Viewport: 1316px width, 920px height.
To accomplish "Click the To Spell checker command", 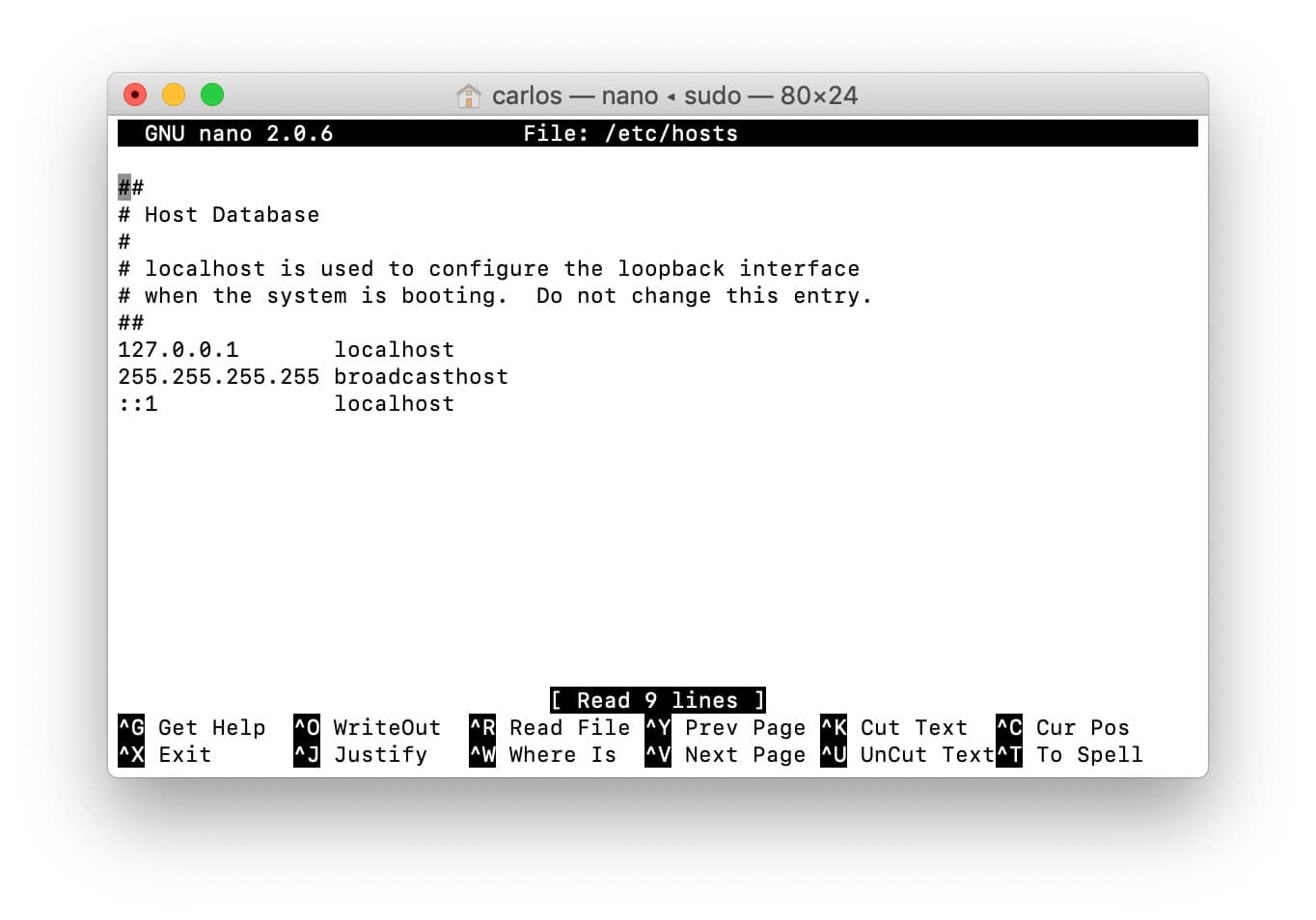I will point(1088,755).
